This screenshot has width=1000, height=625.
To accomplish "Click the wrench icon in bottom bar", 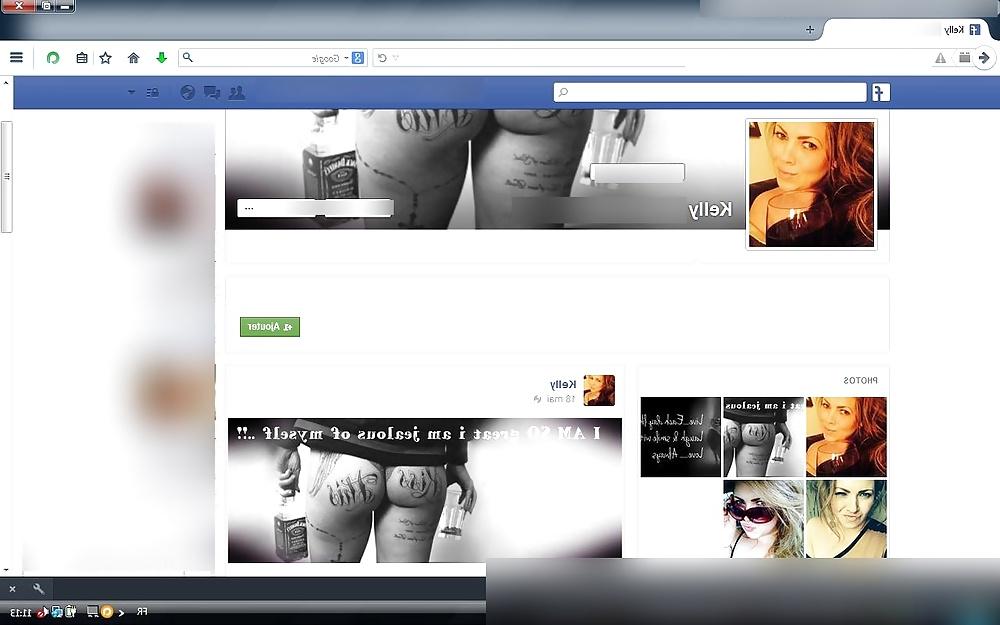I will (38, 589).
